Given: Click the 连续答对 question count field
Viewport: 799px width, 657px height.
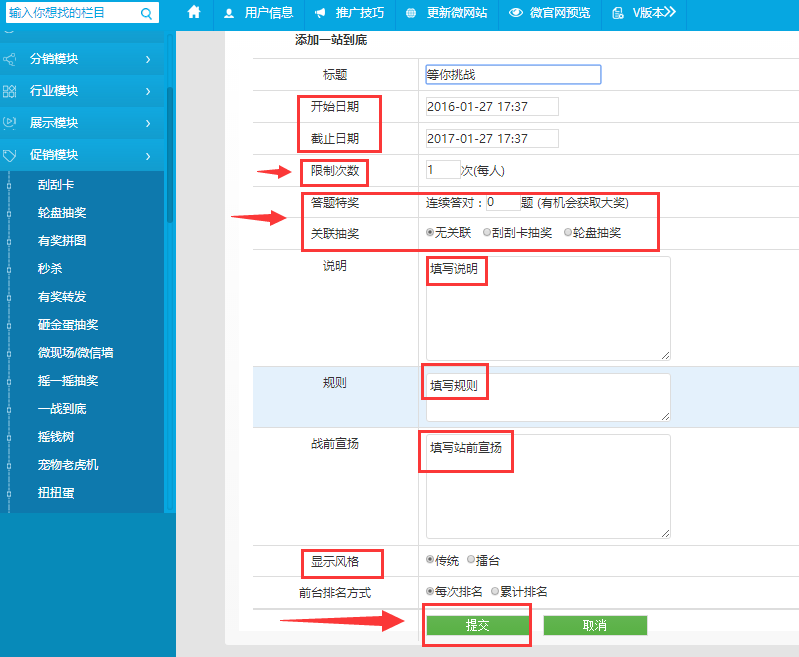Looking at the screenshot, I should tap(502, 202).
